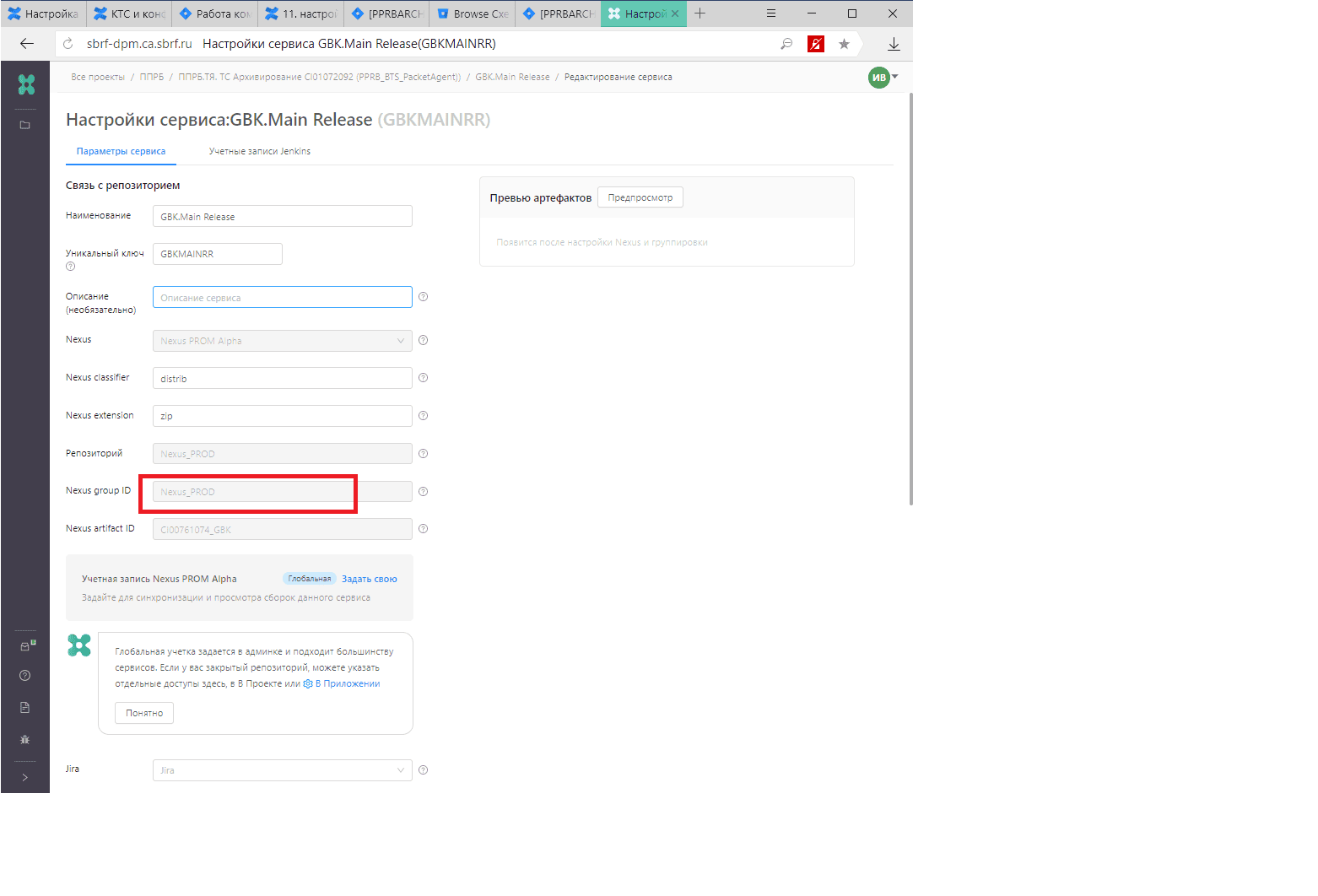Open the folder icon in left sidebar
1318x896 pixels.
tap(25, 125)
